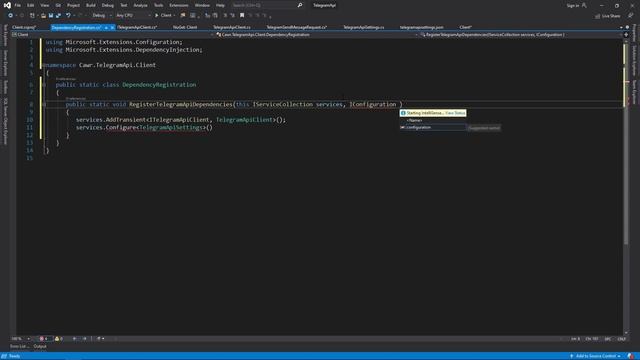Open the Server Explorer side tab
This screenshot has width=640, height=360.
[5, 63]
